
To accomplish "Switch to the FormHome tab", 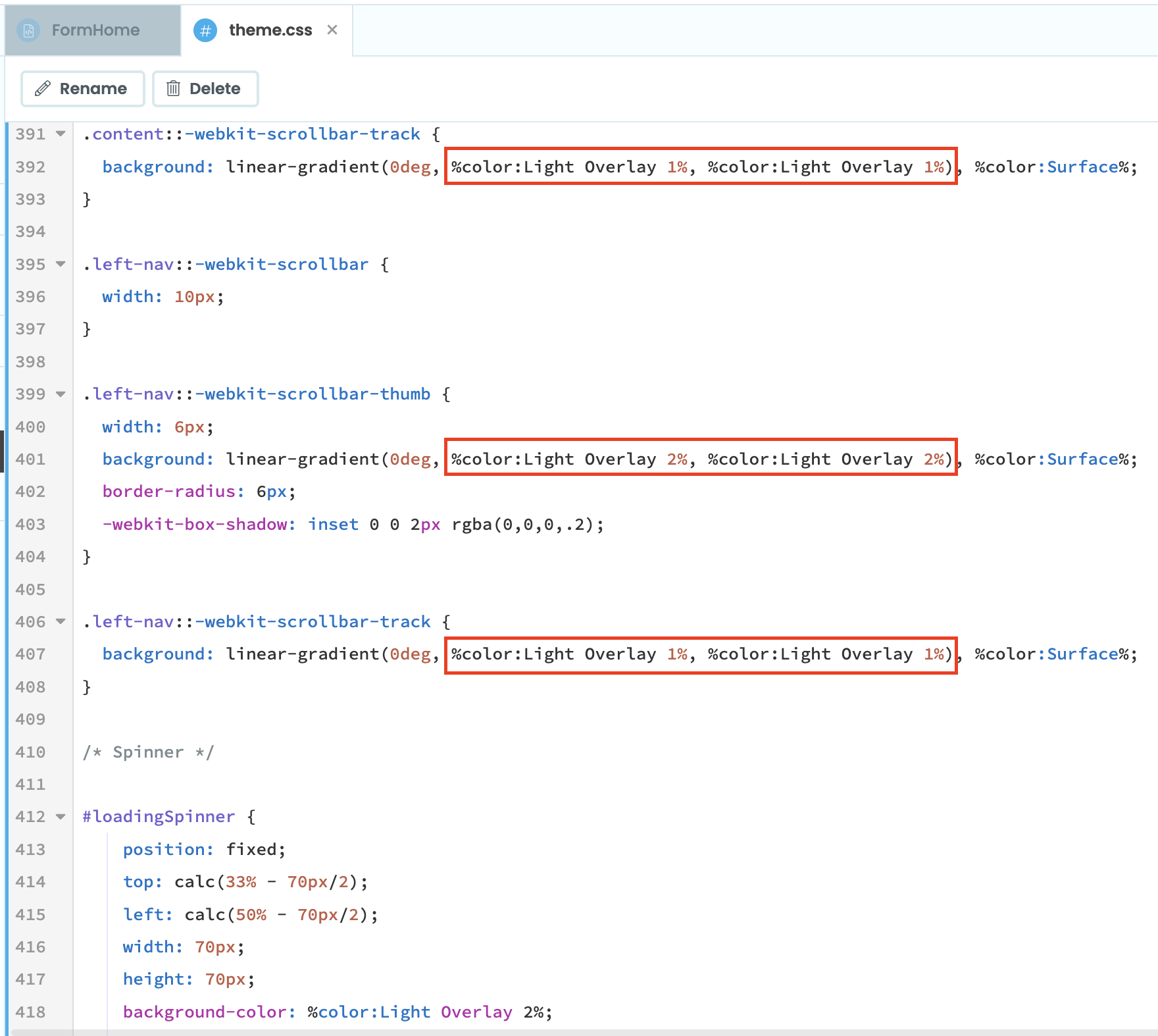I will (93, 30).
